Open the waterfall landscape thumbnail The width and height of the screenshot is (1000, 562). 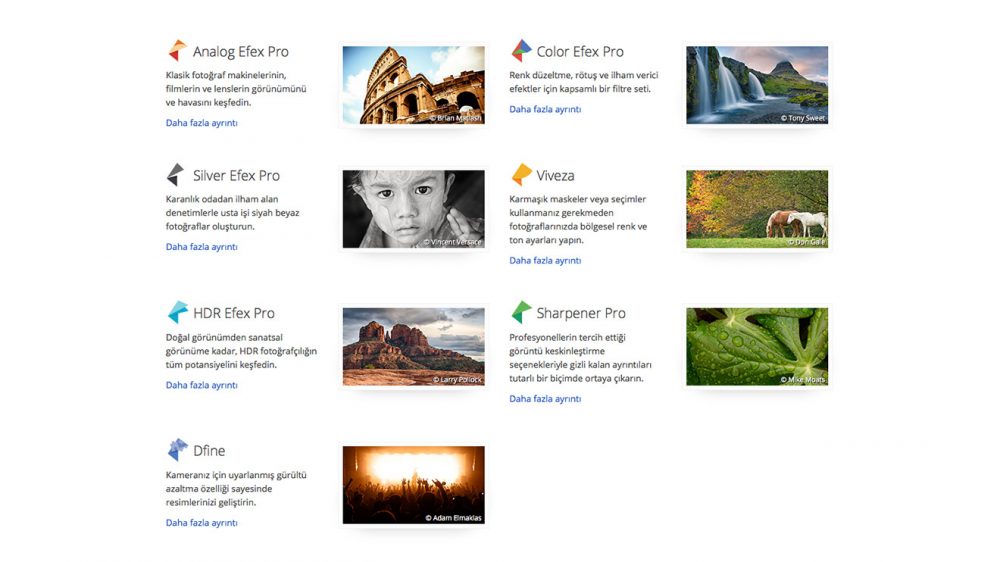tap(757, 85)
